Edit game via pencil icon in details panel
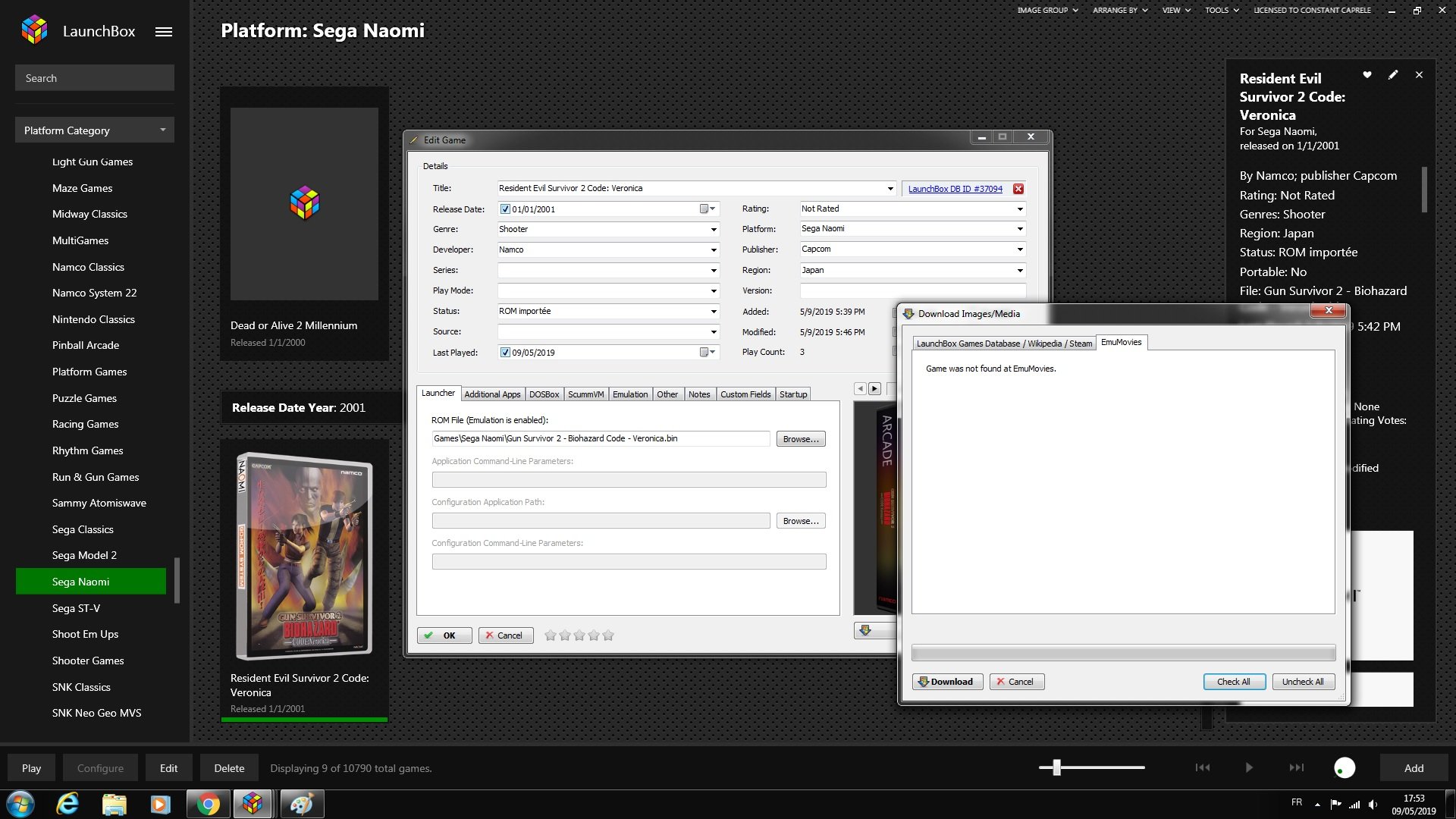This screenshot has height=819, width=1456. (x=1393, y=75)
